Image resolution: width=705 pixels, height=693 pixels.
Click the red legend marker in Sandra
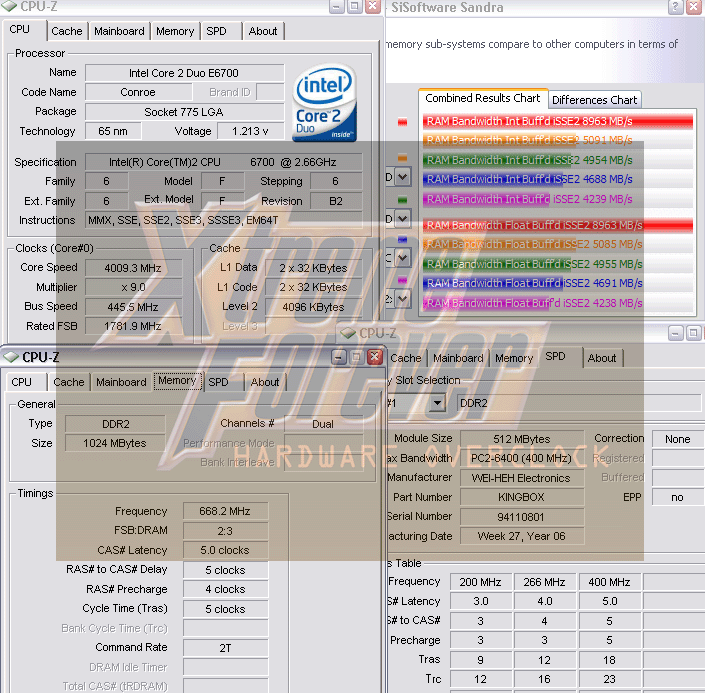402,122
